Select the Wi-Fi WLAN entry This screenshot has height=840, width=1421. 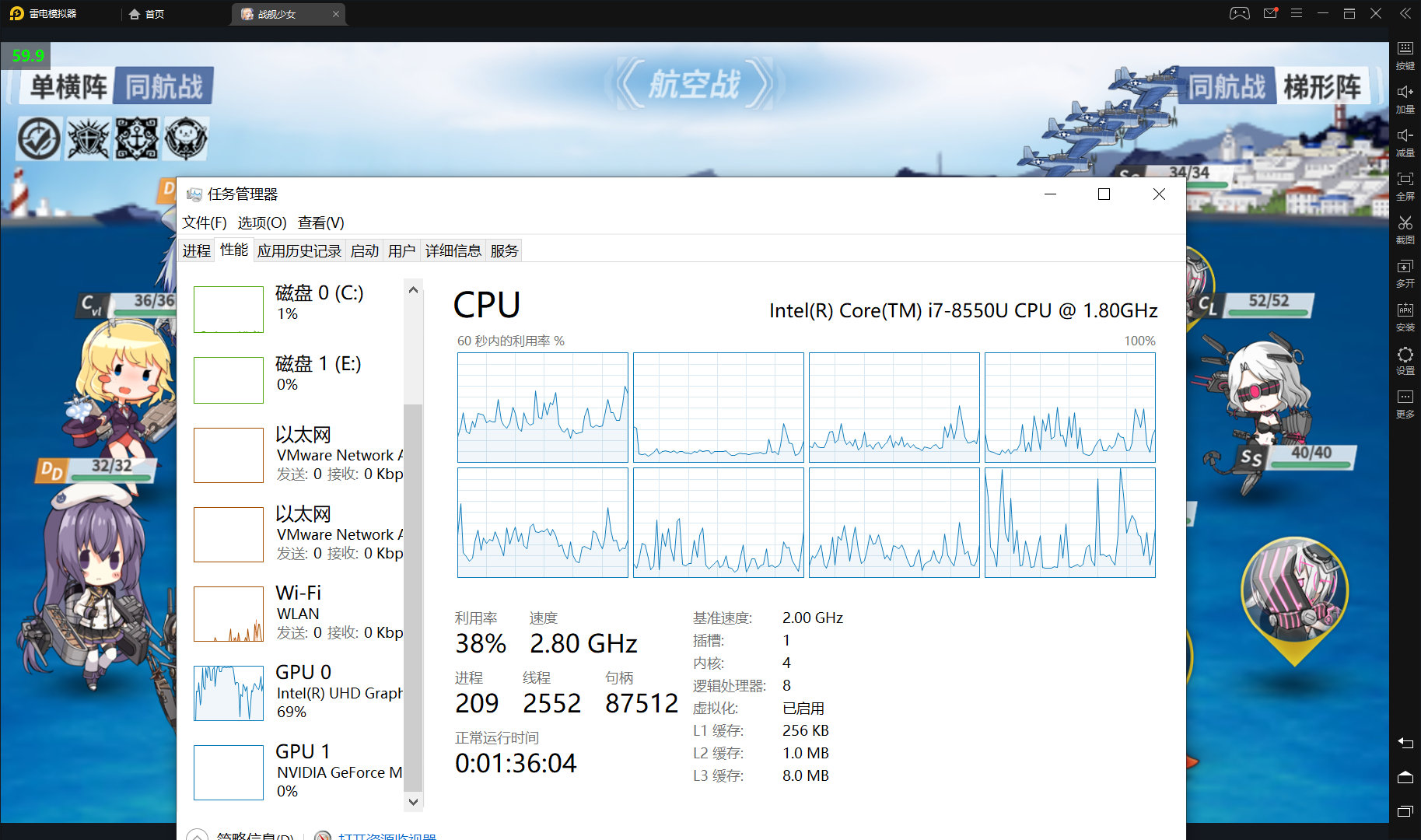297,614
